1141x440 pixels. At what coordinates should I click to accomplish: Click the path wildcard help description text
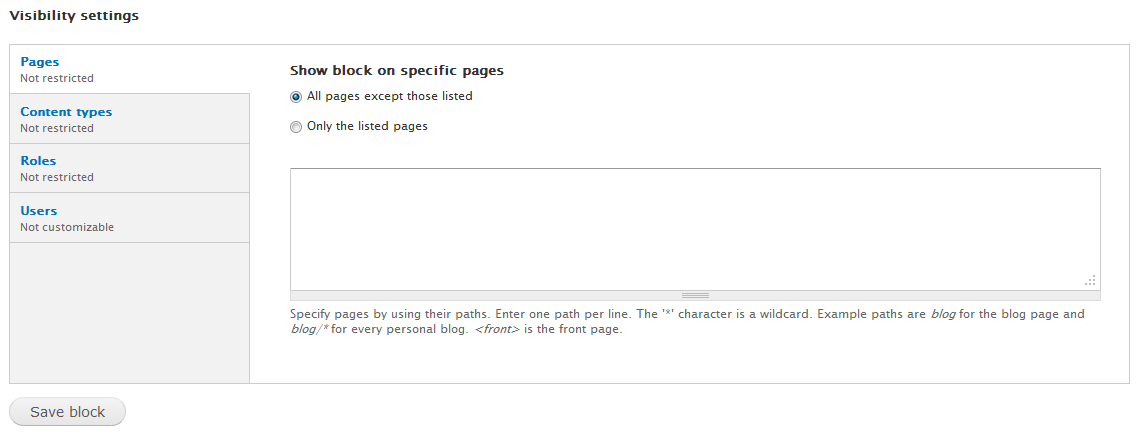pos(686,322)
